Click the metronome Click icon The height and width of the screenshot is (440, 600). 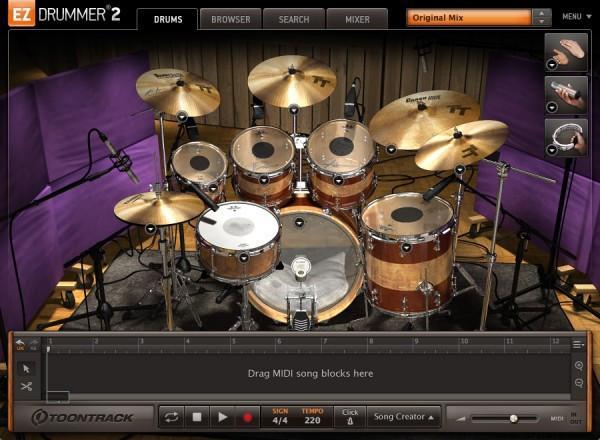350,417
